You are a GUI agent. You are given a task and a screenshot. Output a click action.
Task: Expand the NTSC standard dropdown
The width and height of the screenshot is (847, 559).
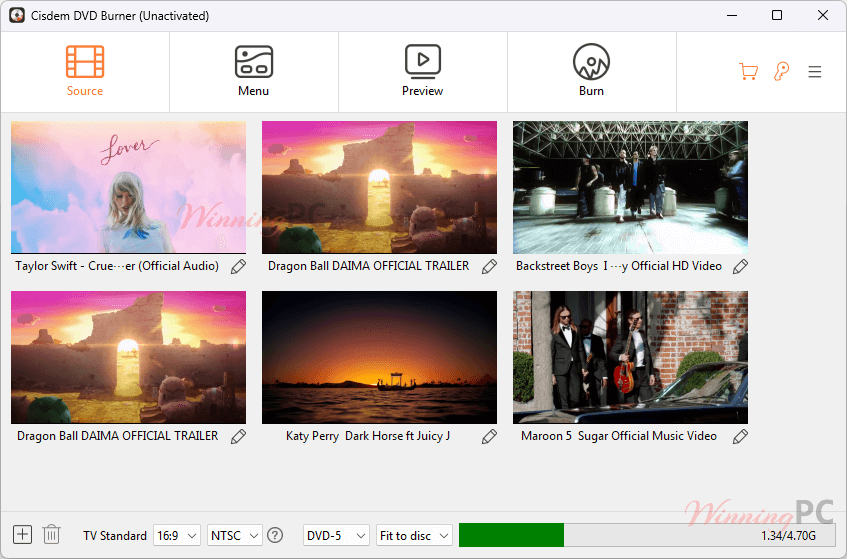235,535
